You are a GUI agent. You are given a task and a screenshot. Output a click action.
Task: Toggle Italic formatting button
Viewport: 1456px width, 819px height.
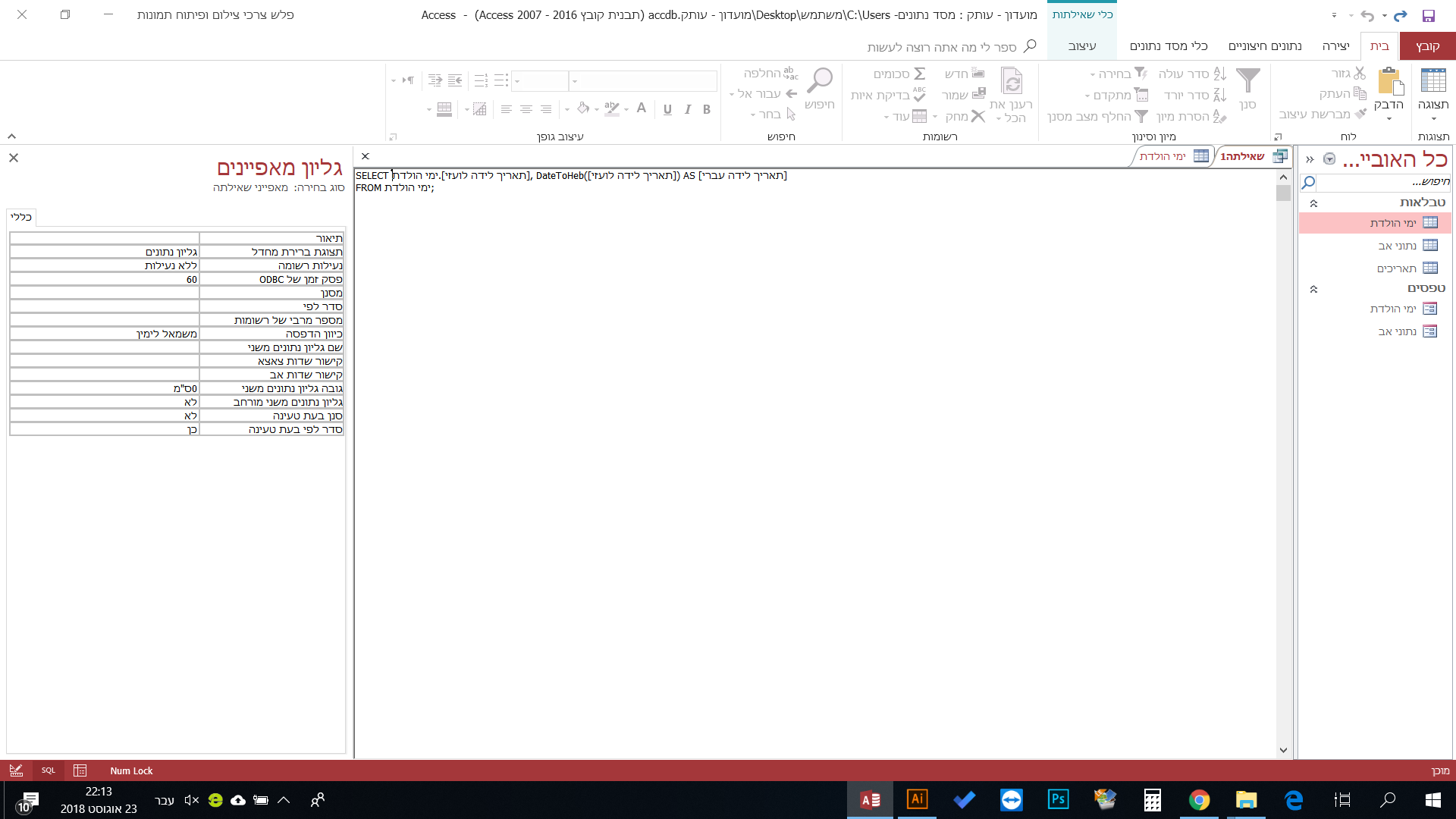pos(687,109)
